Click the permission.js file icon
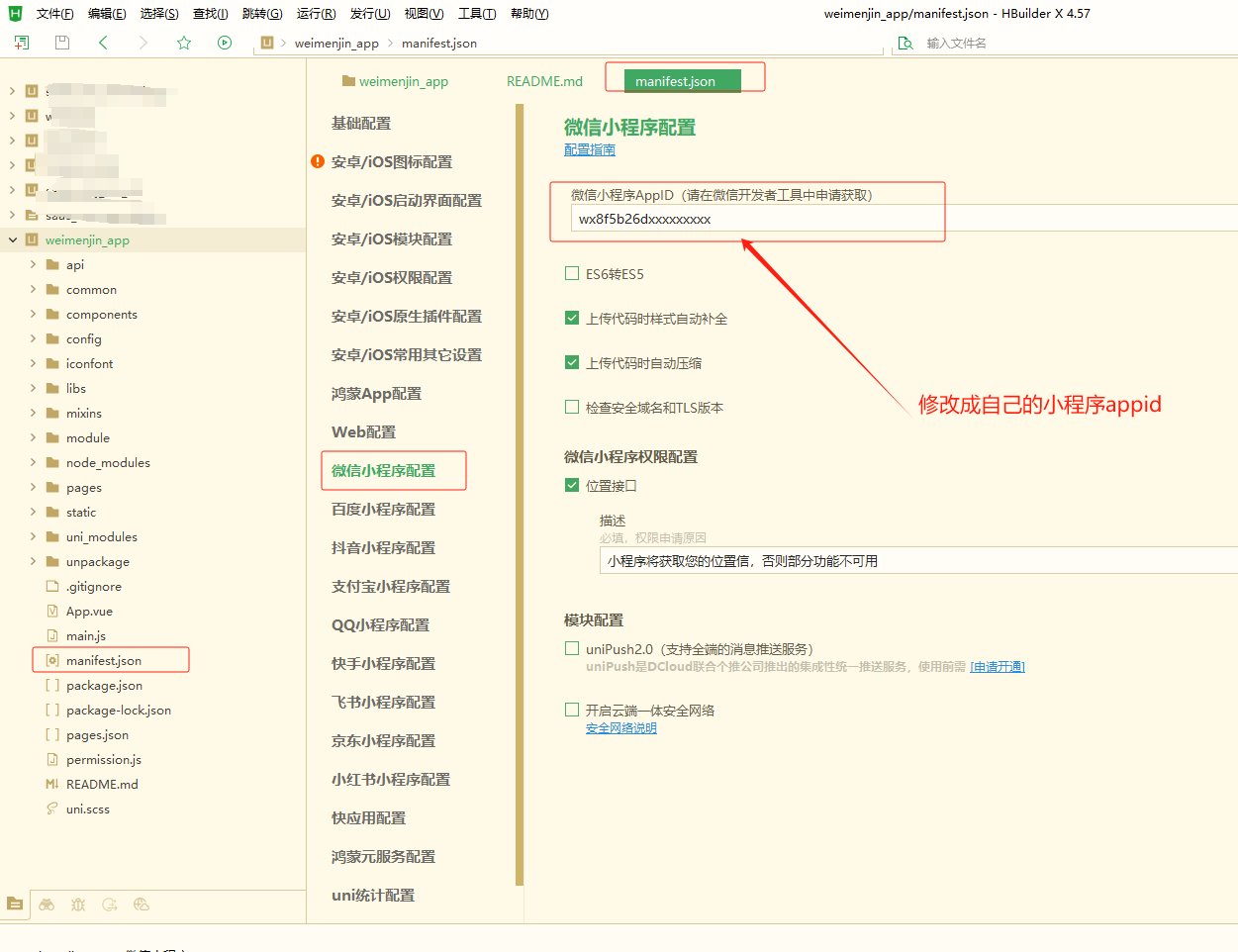Screen dimensions: 1238x952 (52, 759)
